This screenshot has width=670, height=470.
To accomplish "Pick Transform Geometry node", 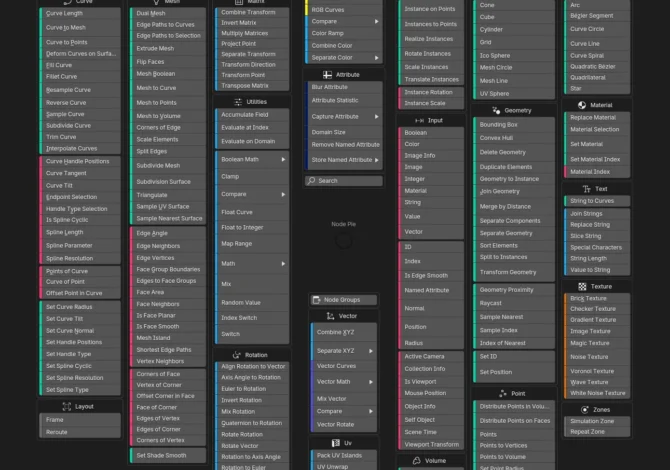I will (x=514, y=272).
